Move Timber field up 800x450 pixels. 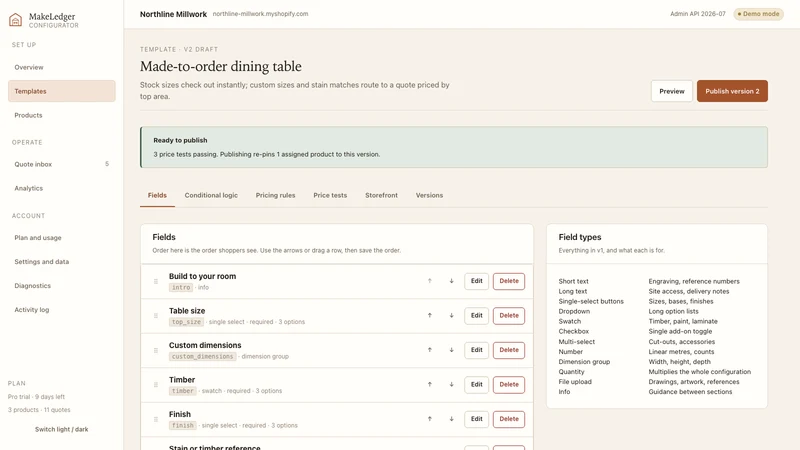[x=430, y=384]
